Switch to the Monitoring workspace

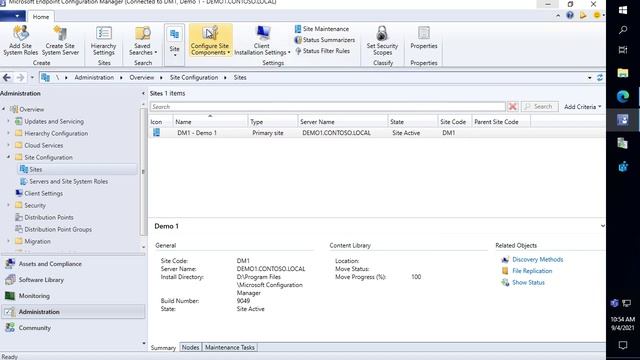73,296
